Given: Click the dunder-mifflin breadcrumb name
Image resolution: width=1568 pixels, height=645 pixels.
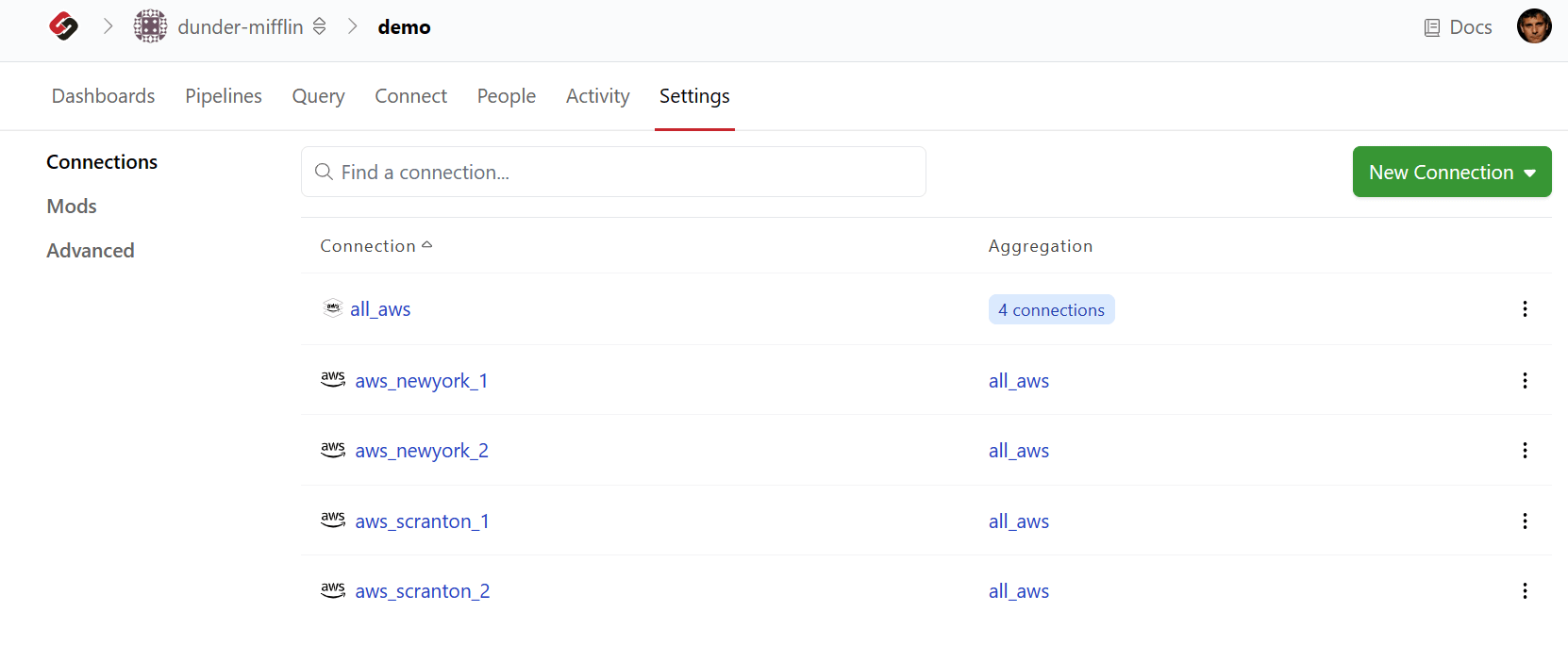Looking at the screenshot, I should tap(241, 27).
